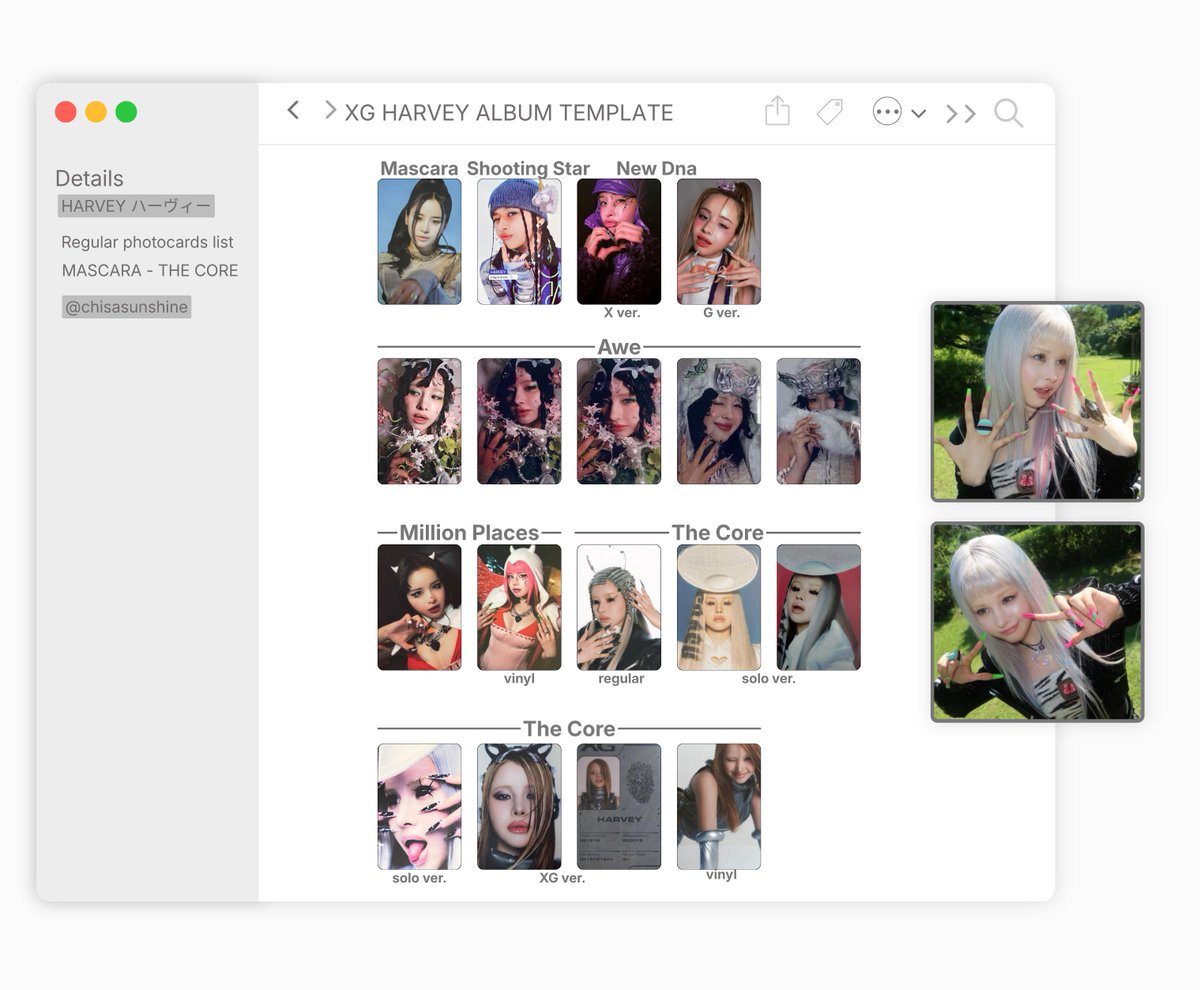The width and height of the screenshot is (1200, 990).
Task: Open search with the magnifier icon
Action: coord(1009,113)
